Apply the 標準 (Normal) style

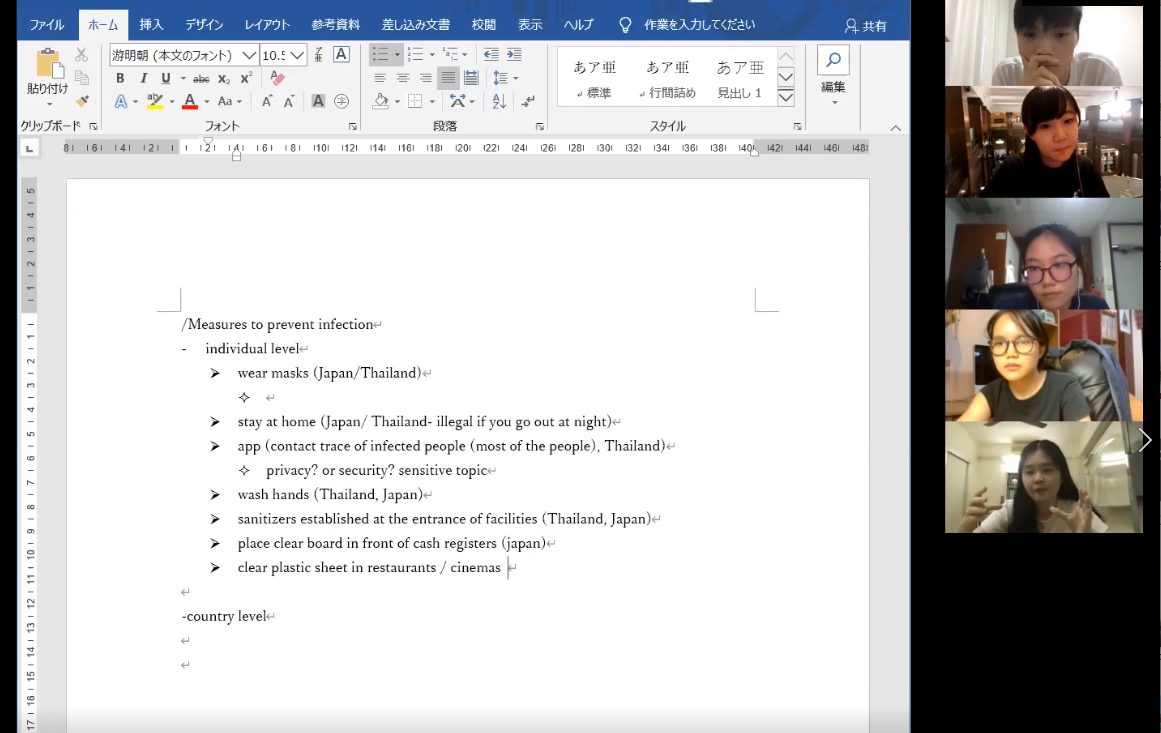pyautogui.click(x=594, y=78)
